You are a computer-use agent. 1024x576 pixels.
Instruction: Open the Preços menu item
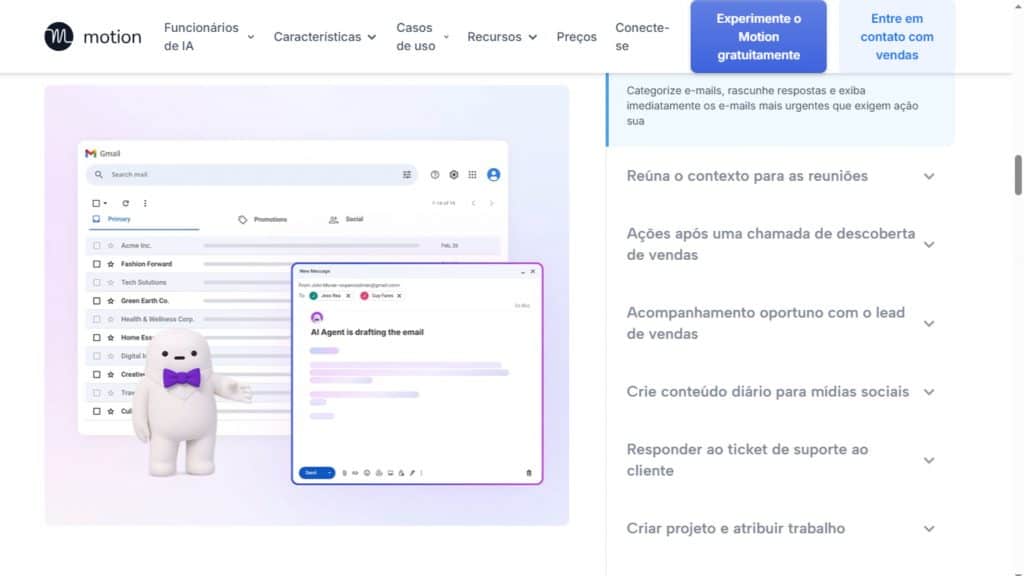click(x=576, y=37)
